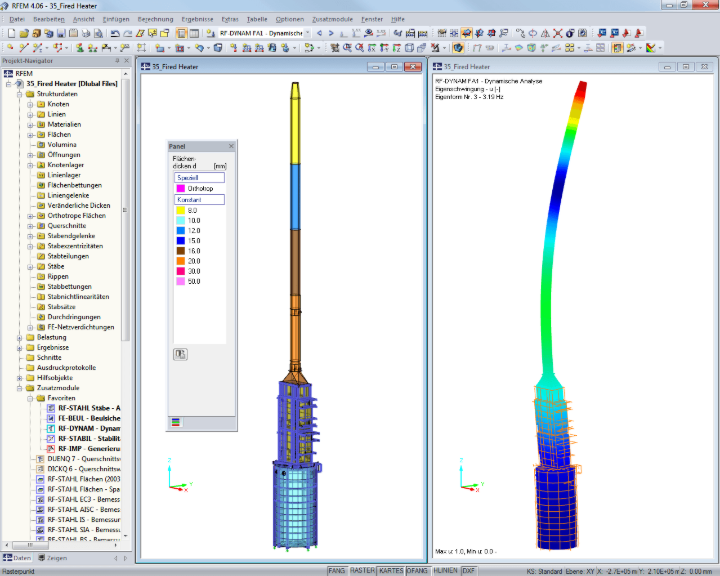The height and width of the screenshot is (576, 720).
Task: Click the Undo arrow icon
Action: click(115, 34)
